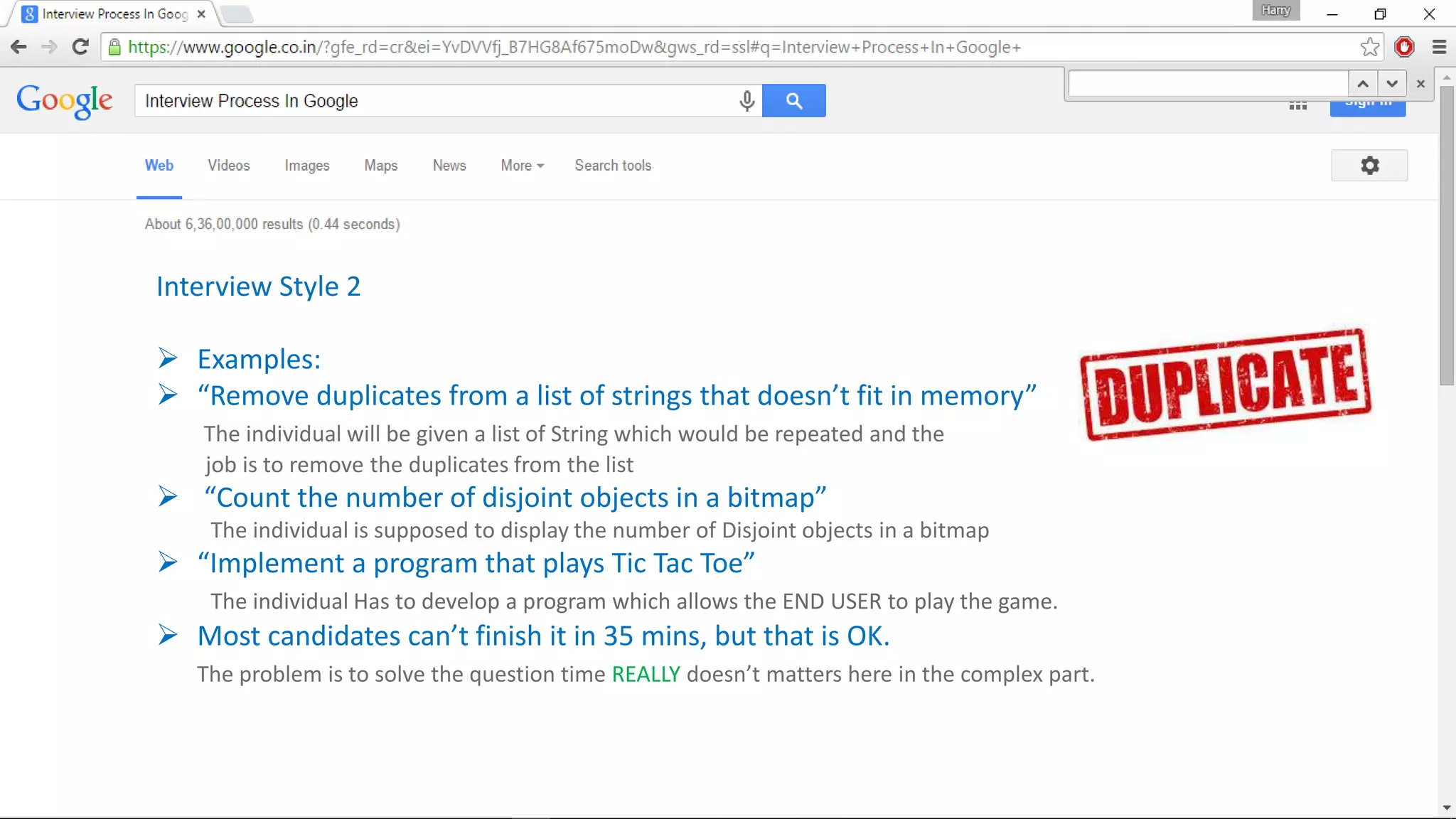Open the Chrome hamburger menu
Viewport: 1456px width, 819px height.
(x=1440, y=47)
